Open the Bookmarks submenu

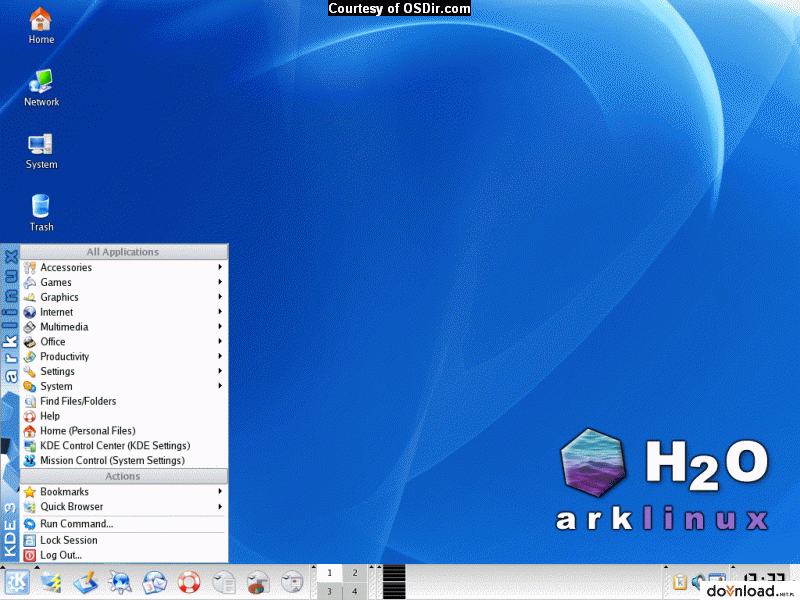coord(123,491)
